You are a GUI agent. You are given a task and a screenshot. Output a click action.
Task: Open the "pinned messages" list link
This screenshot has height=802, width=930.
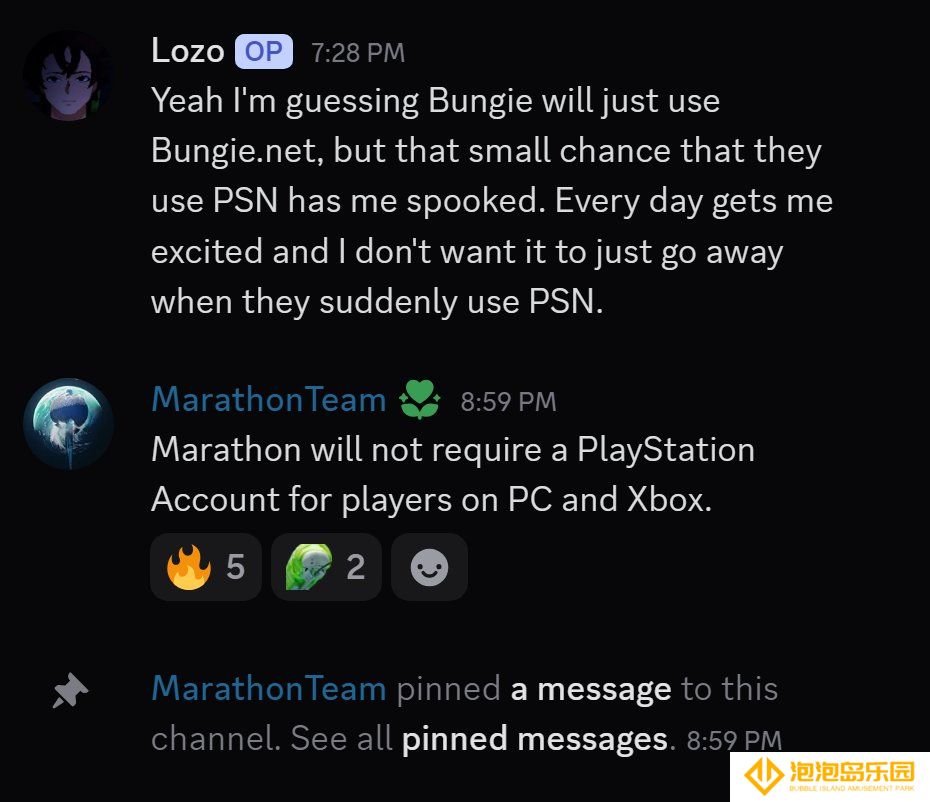click(x=535, y=739)
